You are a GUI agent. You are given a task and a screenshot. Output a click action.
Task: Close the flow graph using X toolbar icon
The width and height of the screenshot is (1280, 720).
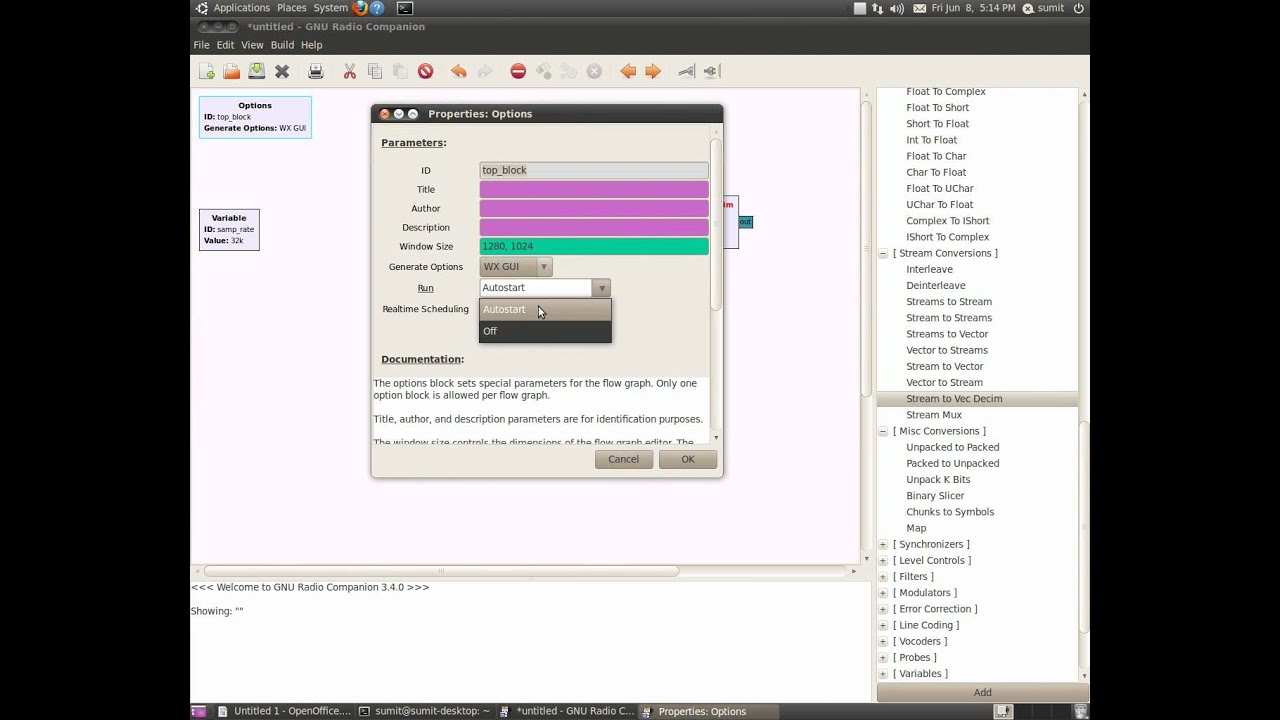(282, 71)
